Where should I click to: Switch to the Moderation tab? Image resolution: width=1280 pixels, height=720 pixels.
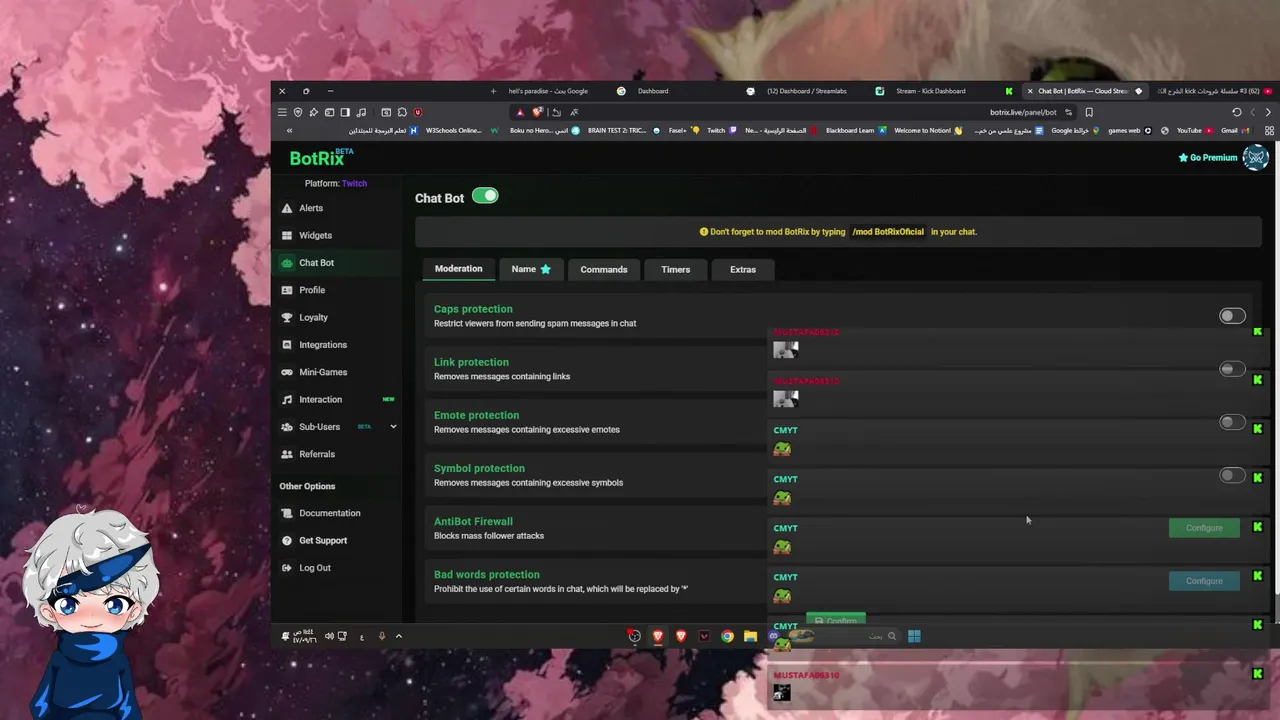458,269
